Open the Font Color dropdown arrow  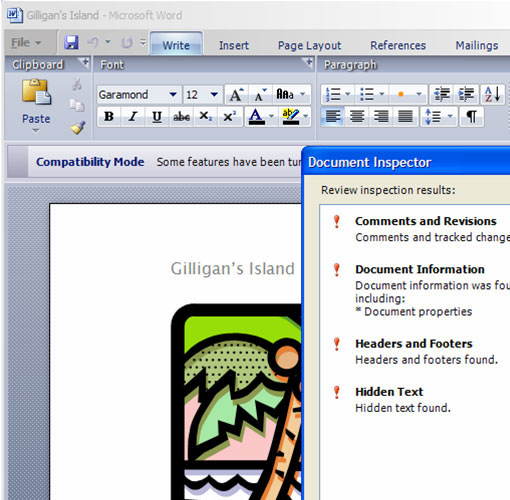pos(272,117)
